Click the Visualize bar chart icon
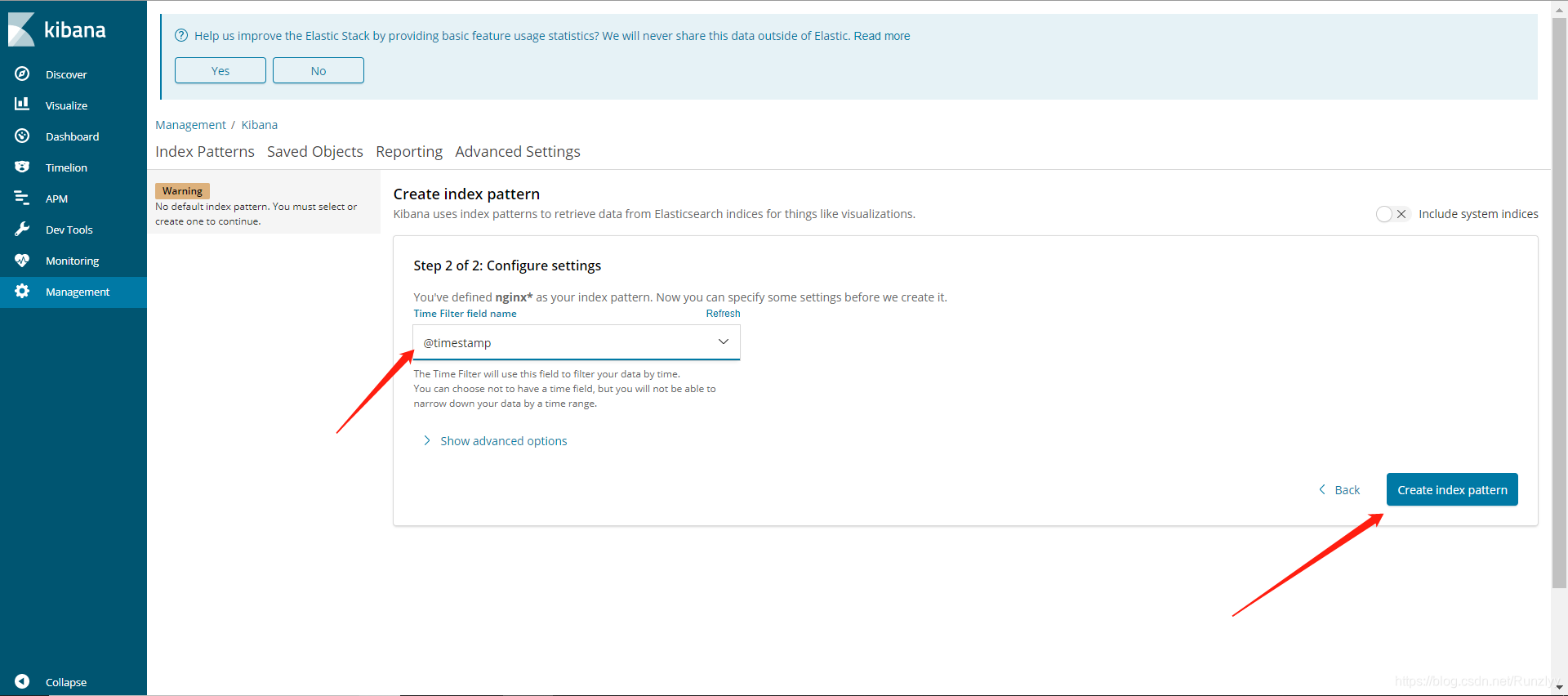Viewport: 1568px width, 696px height. click(22, 105)
